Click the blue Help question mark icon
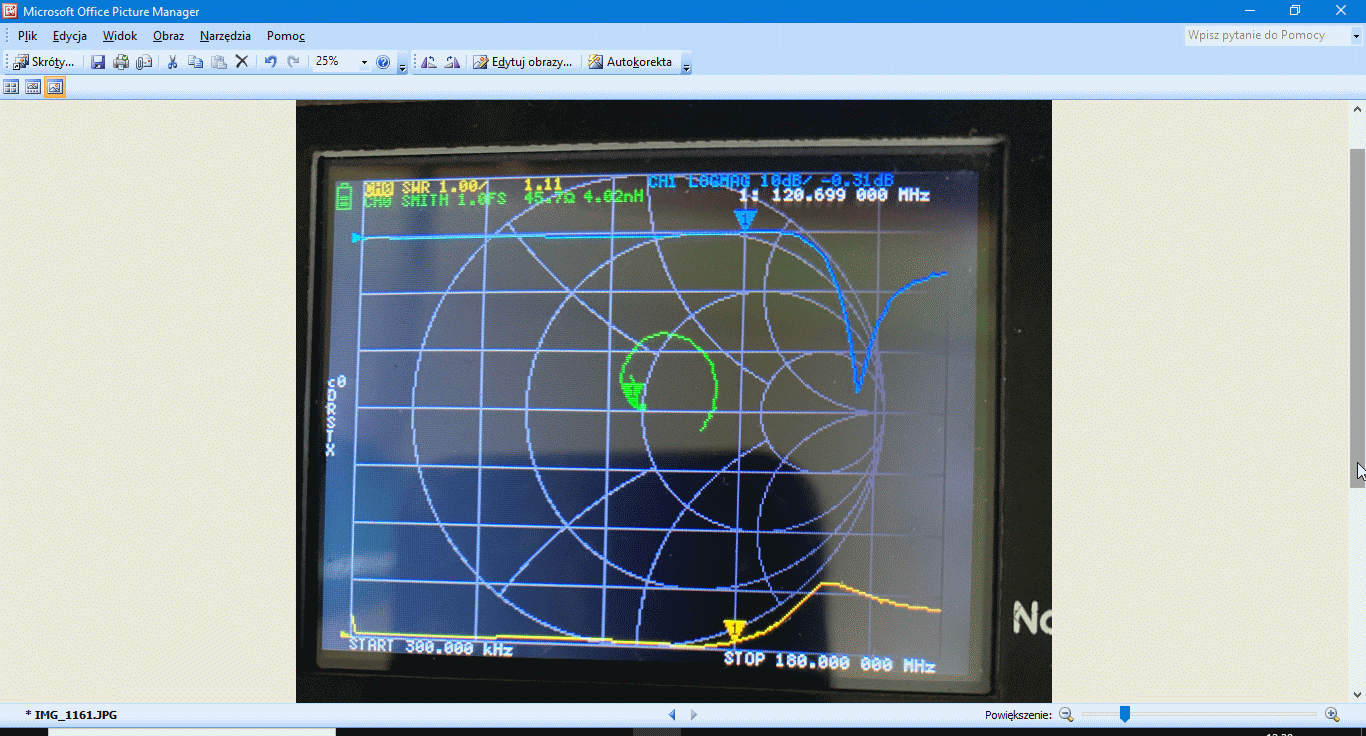 pos(383,62)
